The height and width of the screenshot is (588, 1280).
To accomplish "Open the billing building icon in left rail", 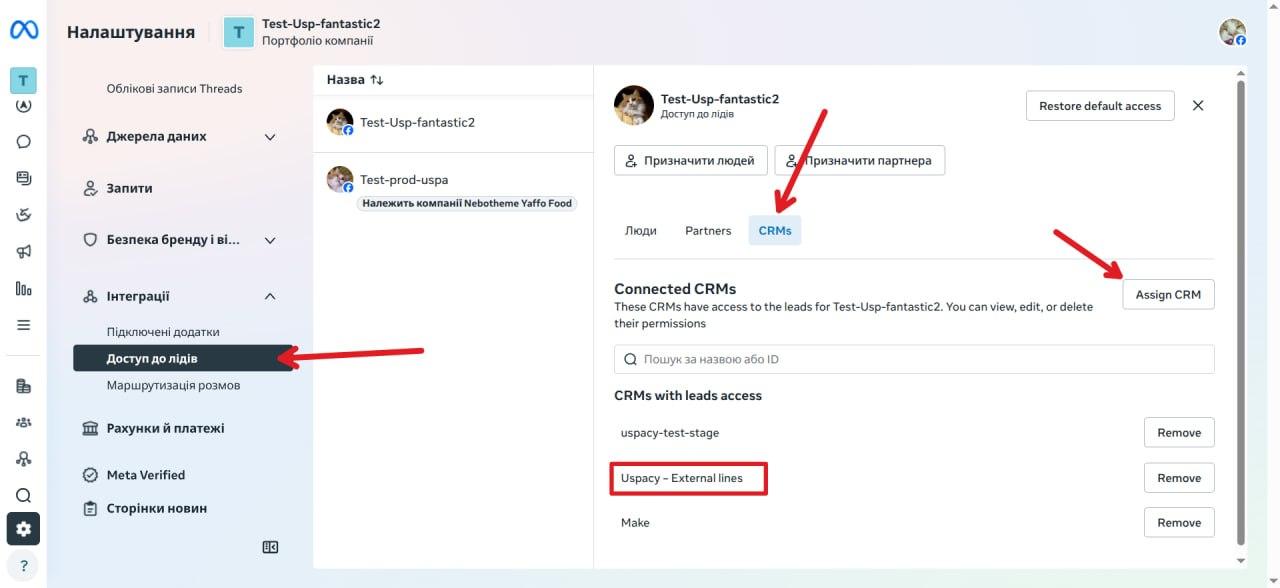I will click(24, 386).
